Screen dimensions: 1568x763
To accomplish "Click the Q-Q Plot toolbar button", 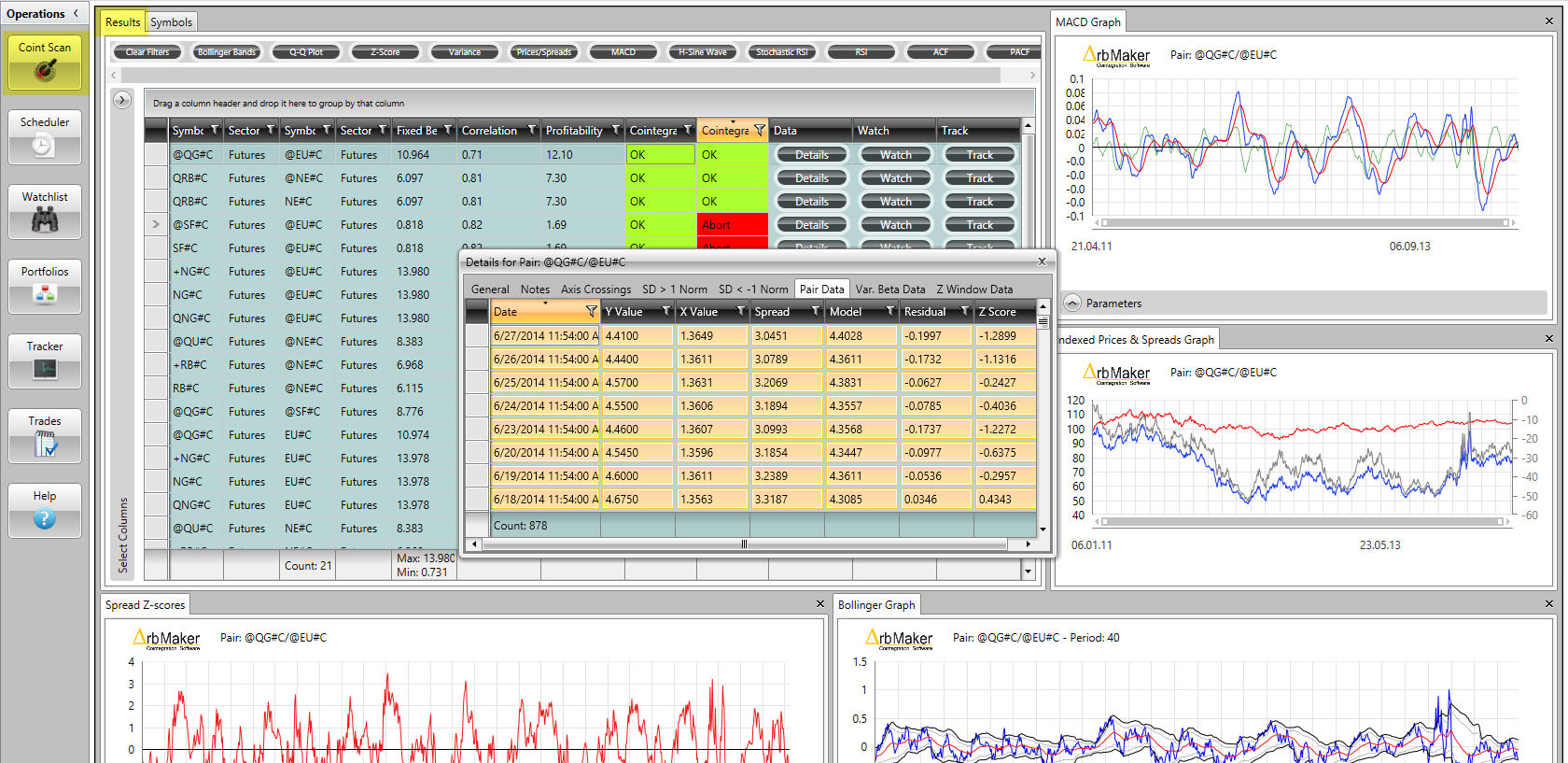I will [306, 52].
